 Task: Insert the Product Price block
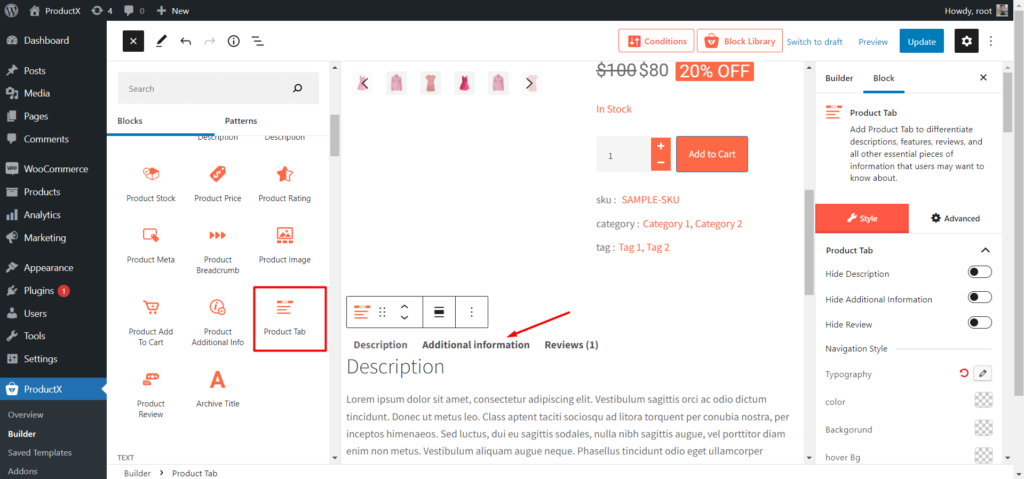(217, 184)
